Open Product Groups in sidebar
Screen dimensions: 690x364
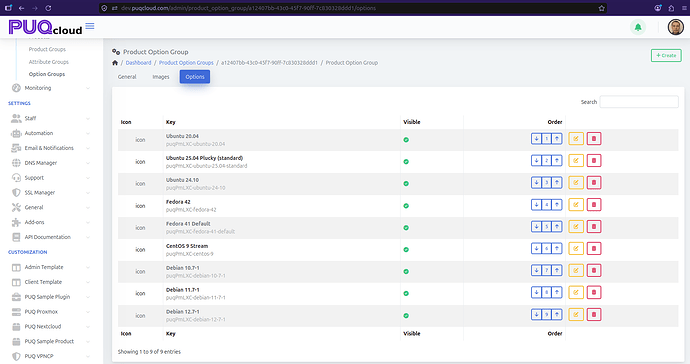coord(47,49)
